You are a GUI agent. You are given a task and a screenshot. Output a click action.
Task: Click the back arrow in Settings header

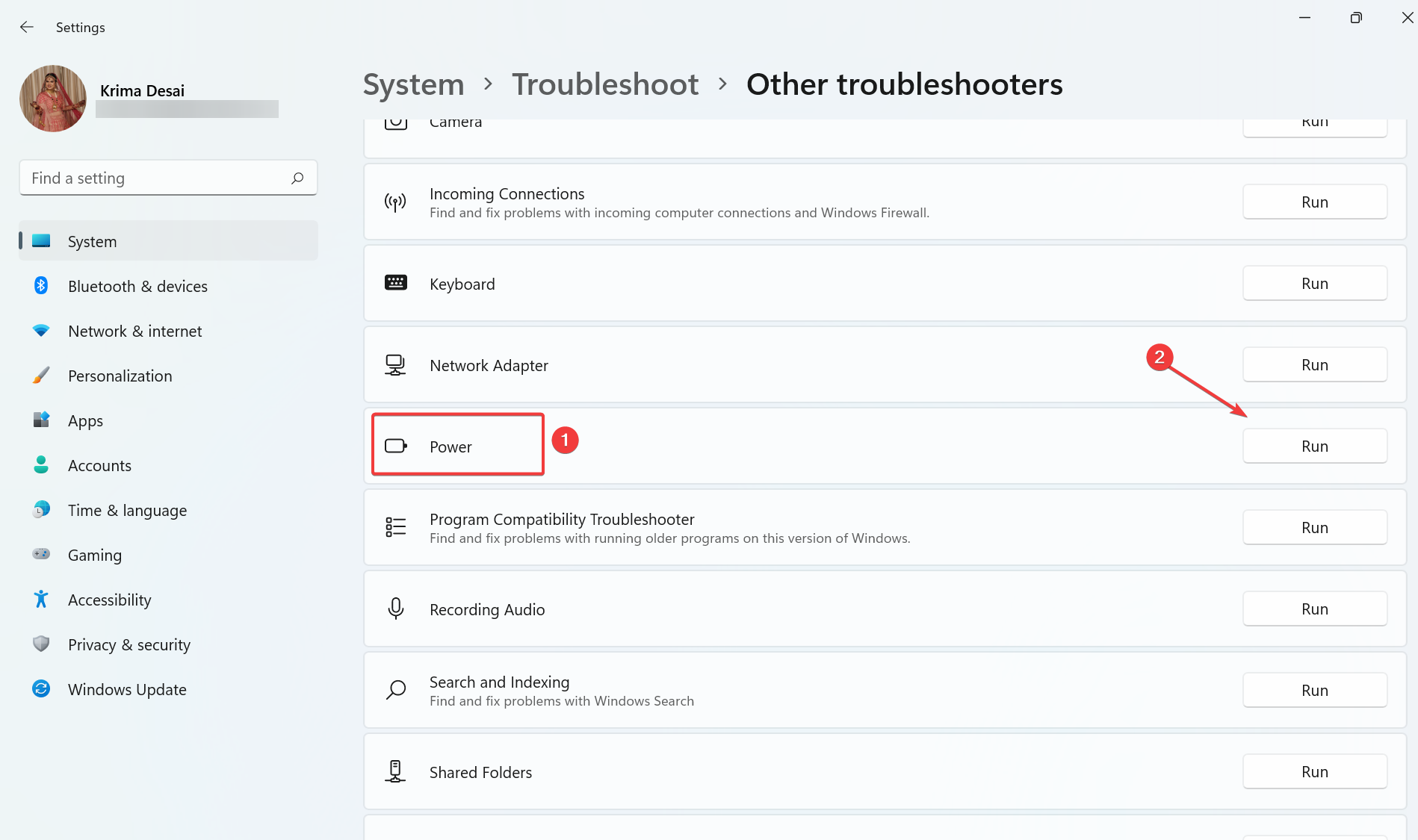[27, 28]
